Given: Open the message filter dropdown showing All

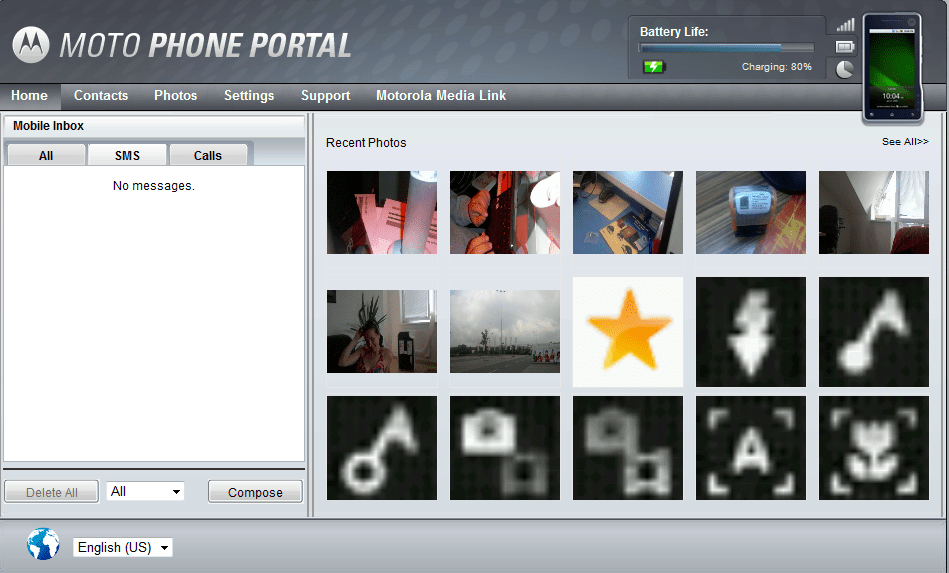Looking at the screenshot, I should pos(145,491).
